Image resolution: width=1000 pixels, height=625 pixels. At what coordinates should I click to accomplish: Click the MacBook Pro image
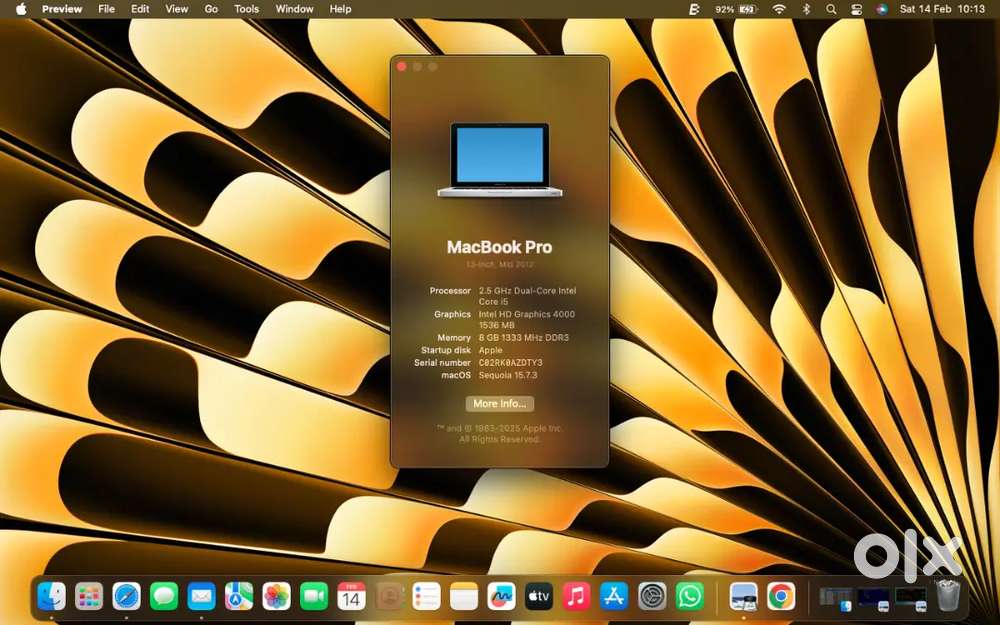click(x=499, y=160)
